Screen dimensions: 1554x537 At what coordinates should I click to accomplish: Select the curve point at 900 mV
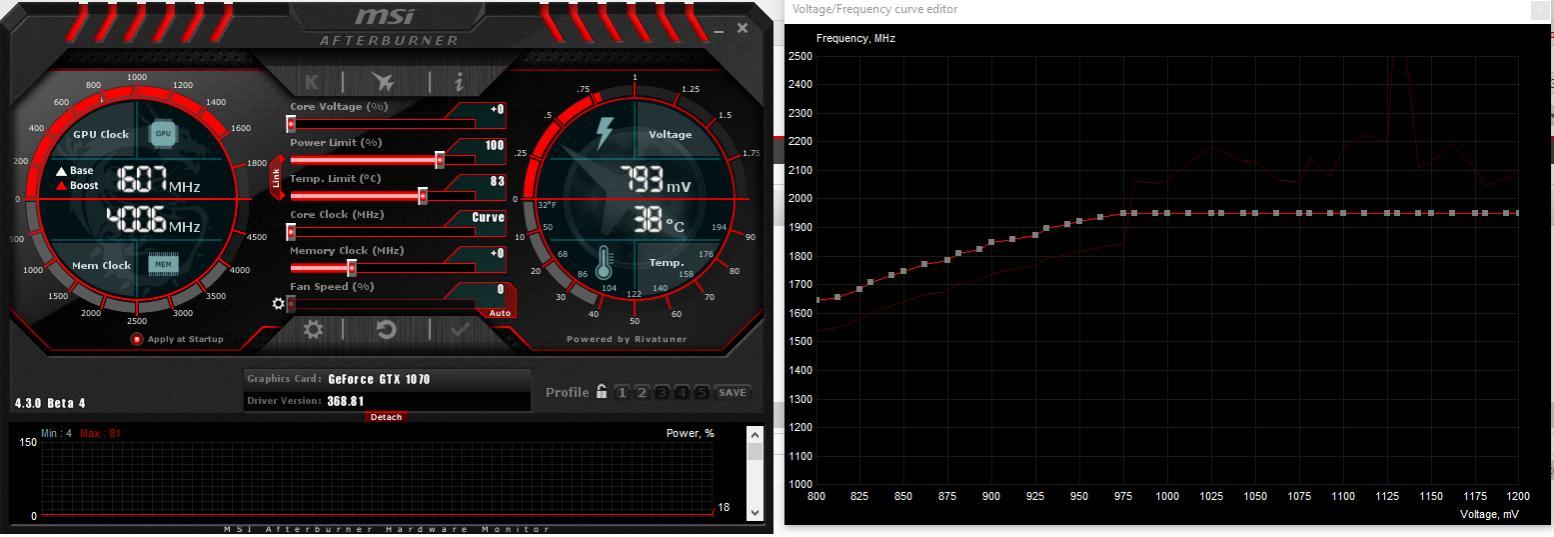pyautogui.click(x=992, y=242)
